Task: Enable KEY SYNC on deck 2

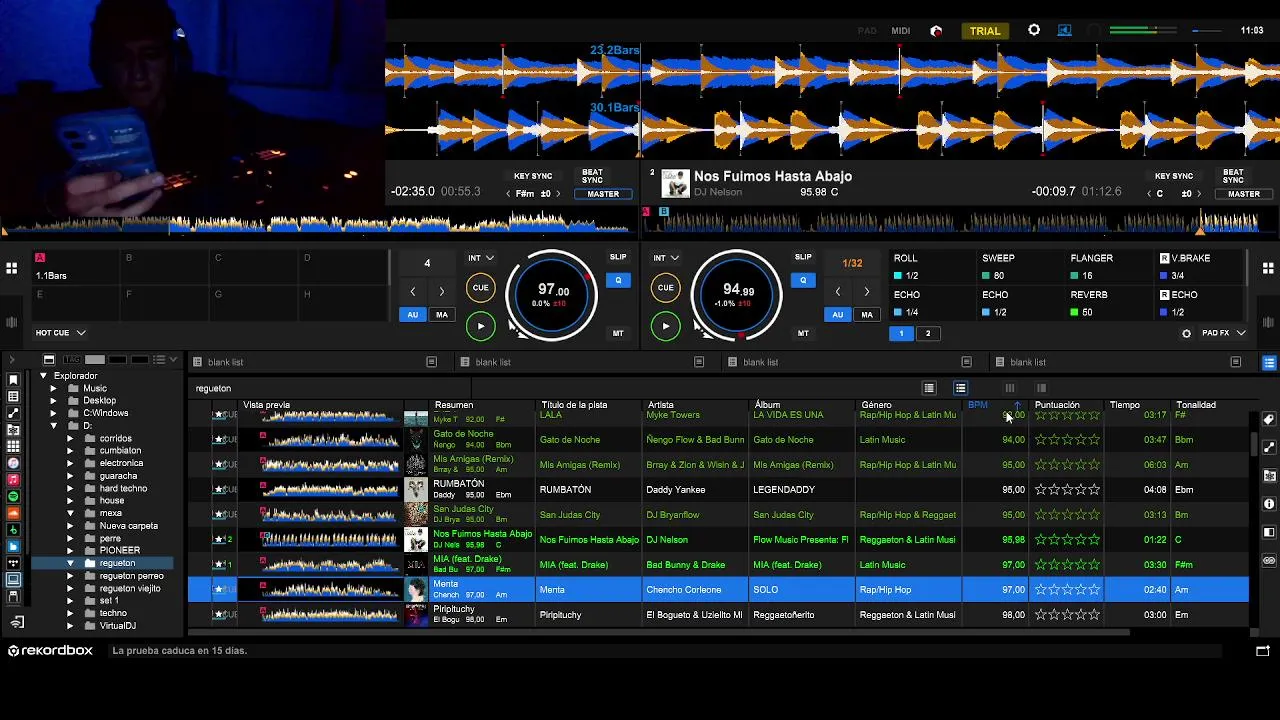Action: click(1173, 176)
